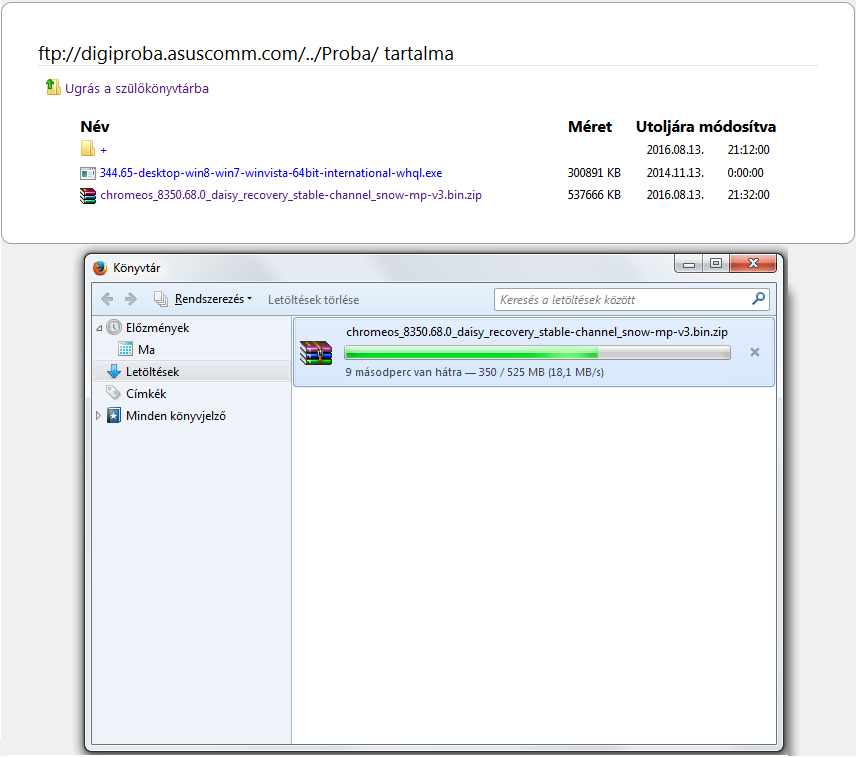Select Ma history entry

pyautogui.click(x=146, y=350)
